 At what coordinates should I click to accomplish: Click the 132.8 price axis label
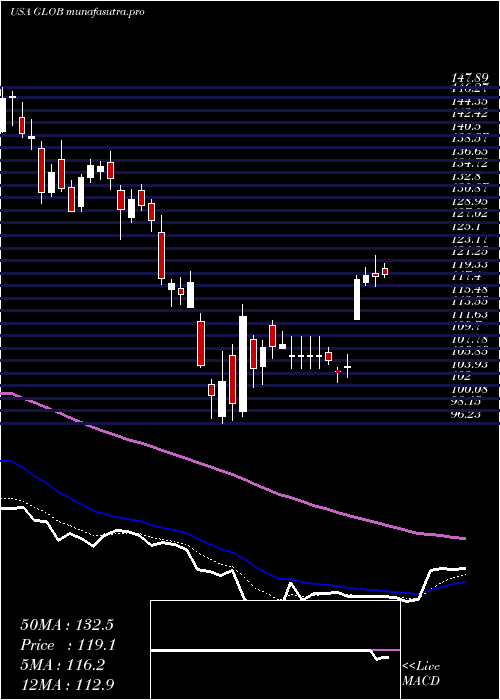[x=466, y=176]
